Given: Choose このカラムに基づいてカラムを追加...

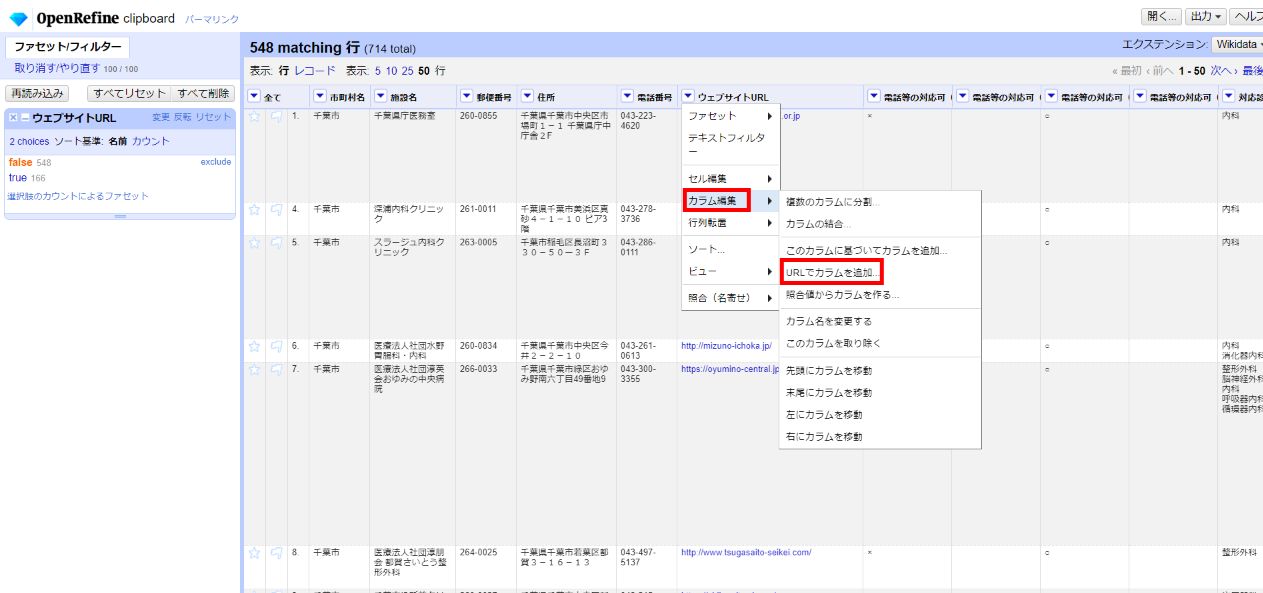Looking at the screenshot, I should point(880,251).
